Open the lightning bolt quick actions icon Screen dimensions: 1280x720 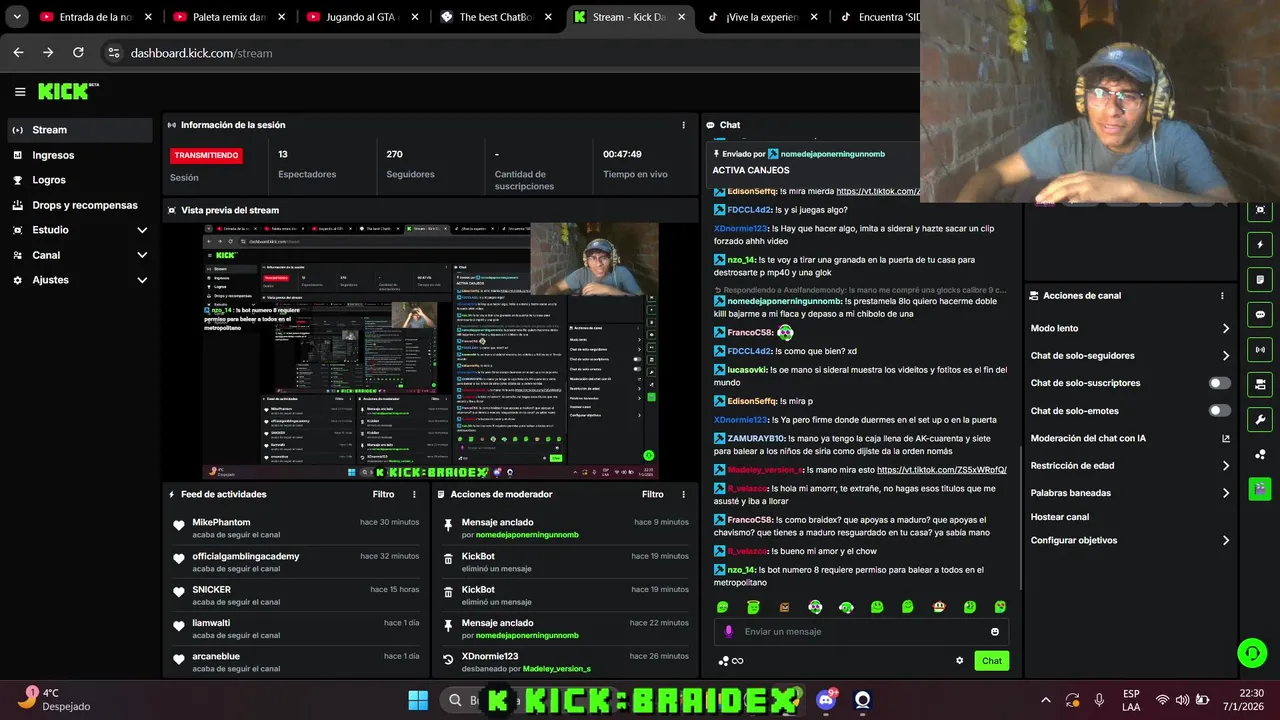coord(1260,245)
